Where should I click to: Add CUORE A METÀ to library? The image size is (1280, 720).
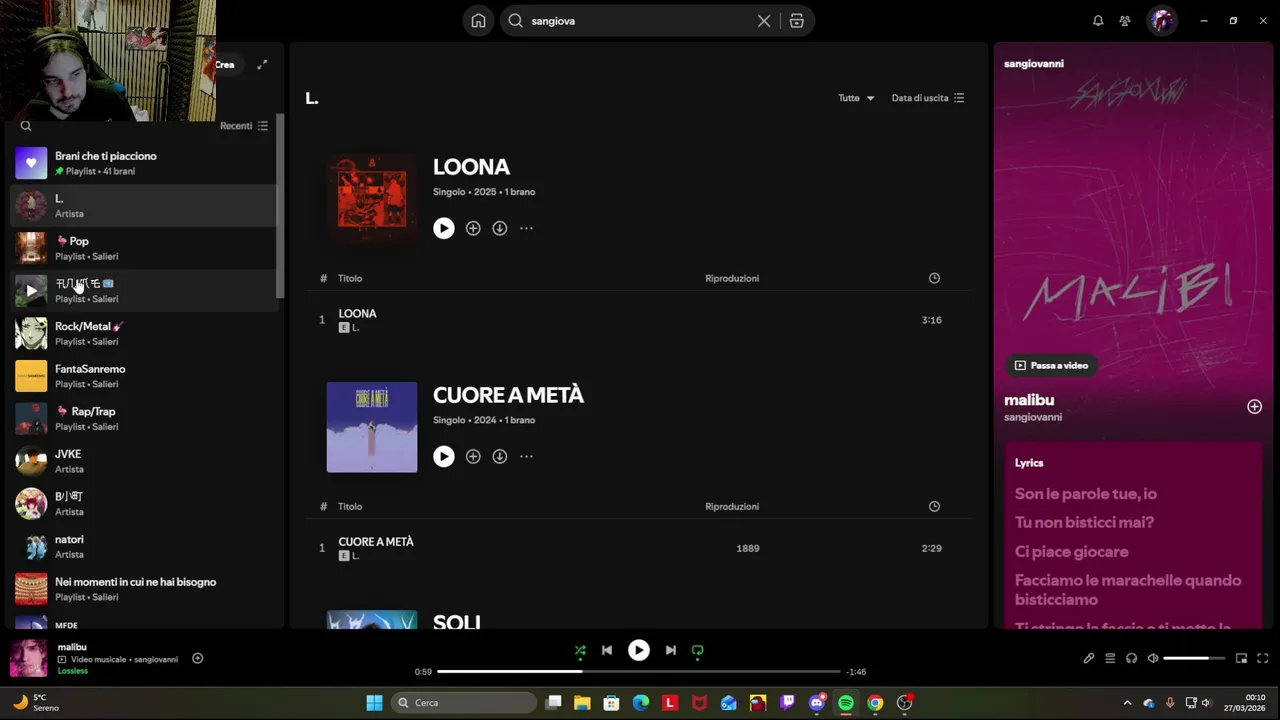click(473, 456)
